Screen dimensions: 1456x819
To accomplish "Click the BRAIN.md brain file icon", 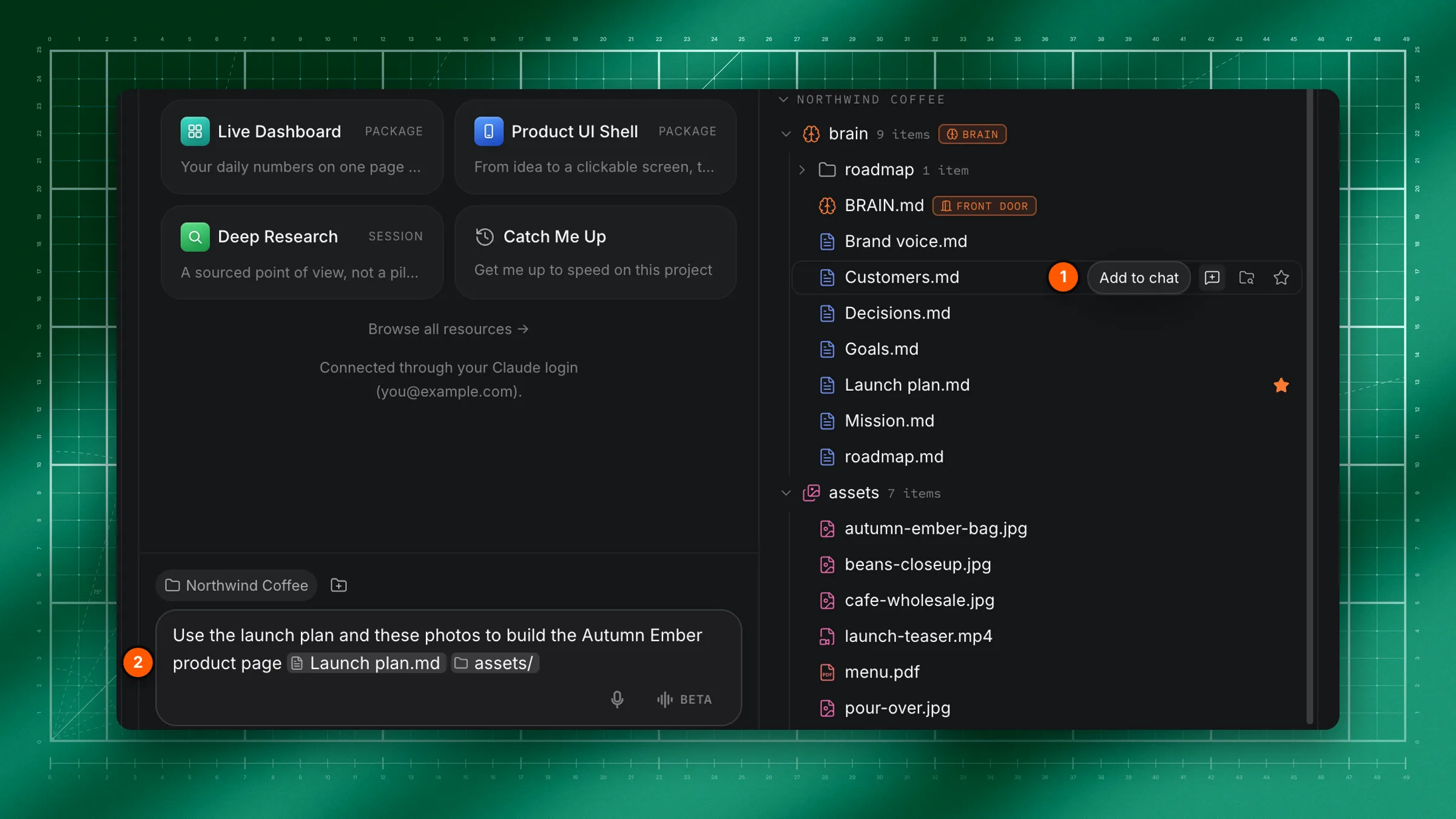I will coord(827,206).
